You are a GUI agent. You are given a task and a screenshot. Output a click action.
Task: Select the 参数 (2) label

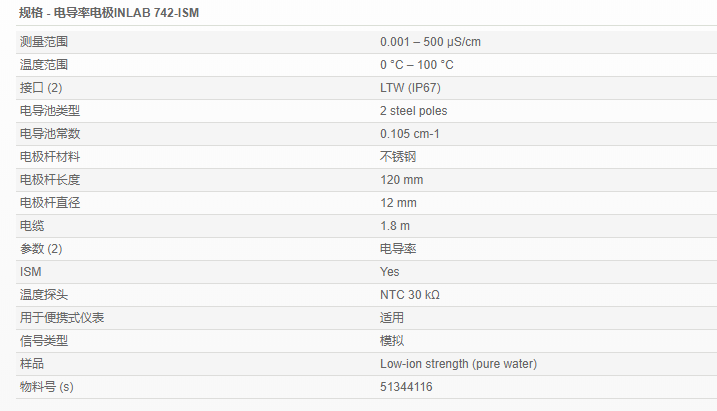pyautogui.click(x=41, y=248)
